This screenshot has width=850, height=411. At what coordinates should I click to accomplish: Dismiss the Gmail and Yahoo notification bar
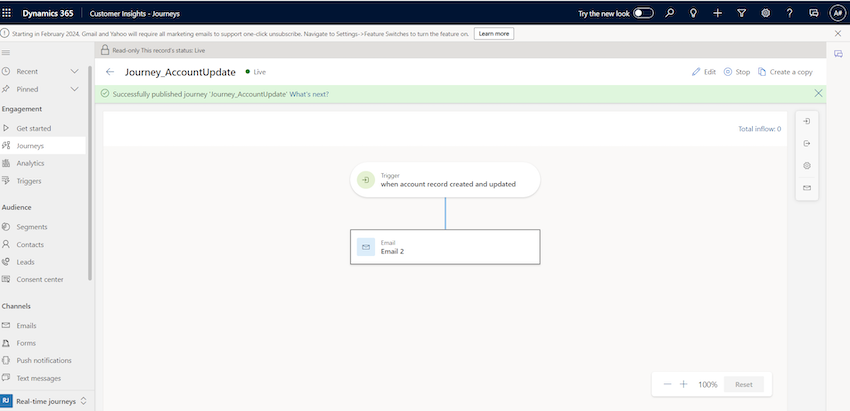(838, 34)
